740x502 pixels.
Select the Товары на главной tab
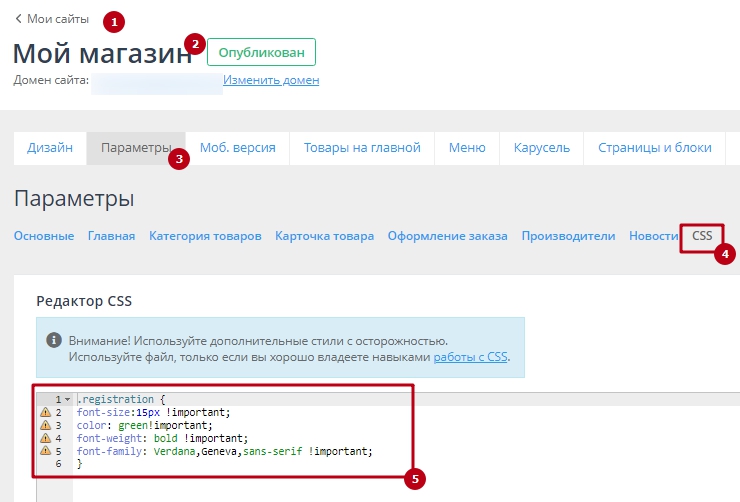pos(362,148)
